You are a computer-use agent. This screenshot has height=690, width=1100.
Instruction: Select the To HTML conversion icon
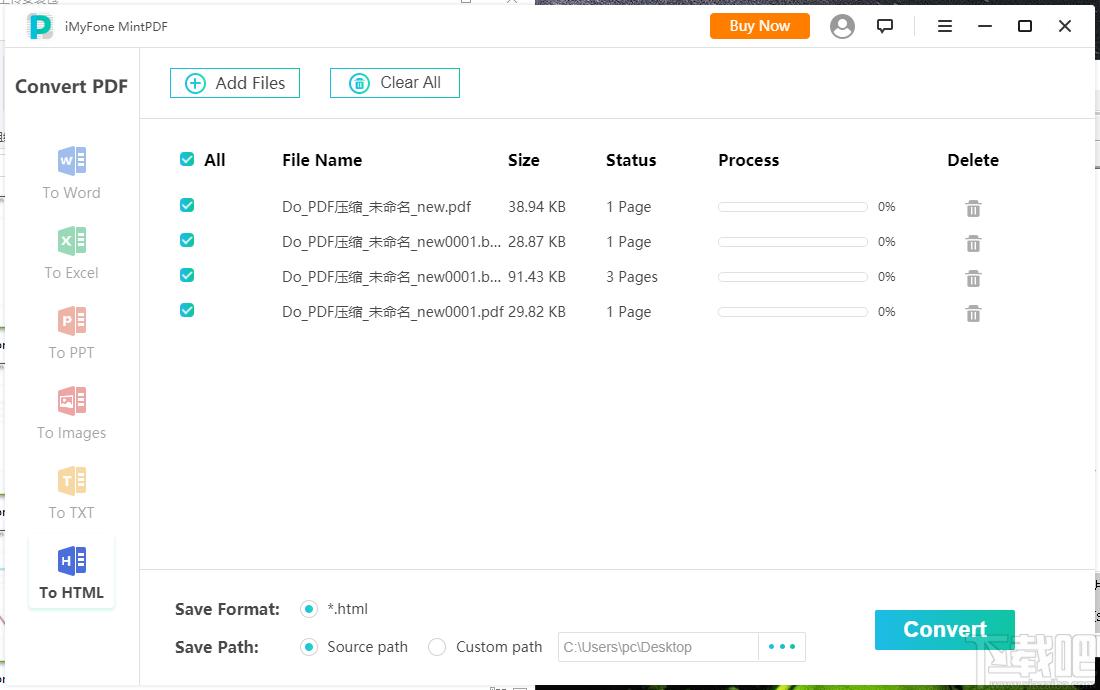coord(72,560)
